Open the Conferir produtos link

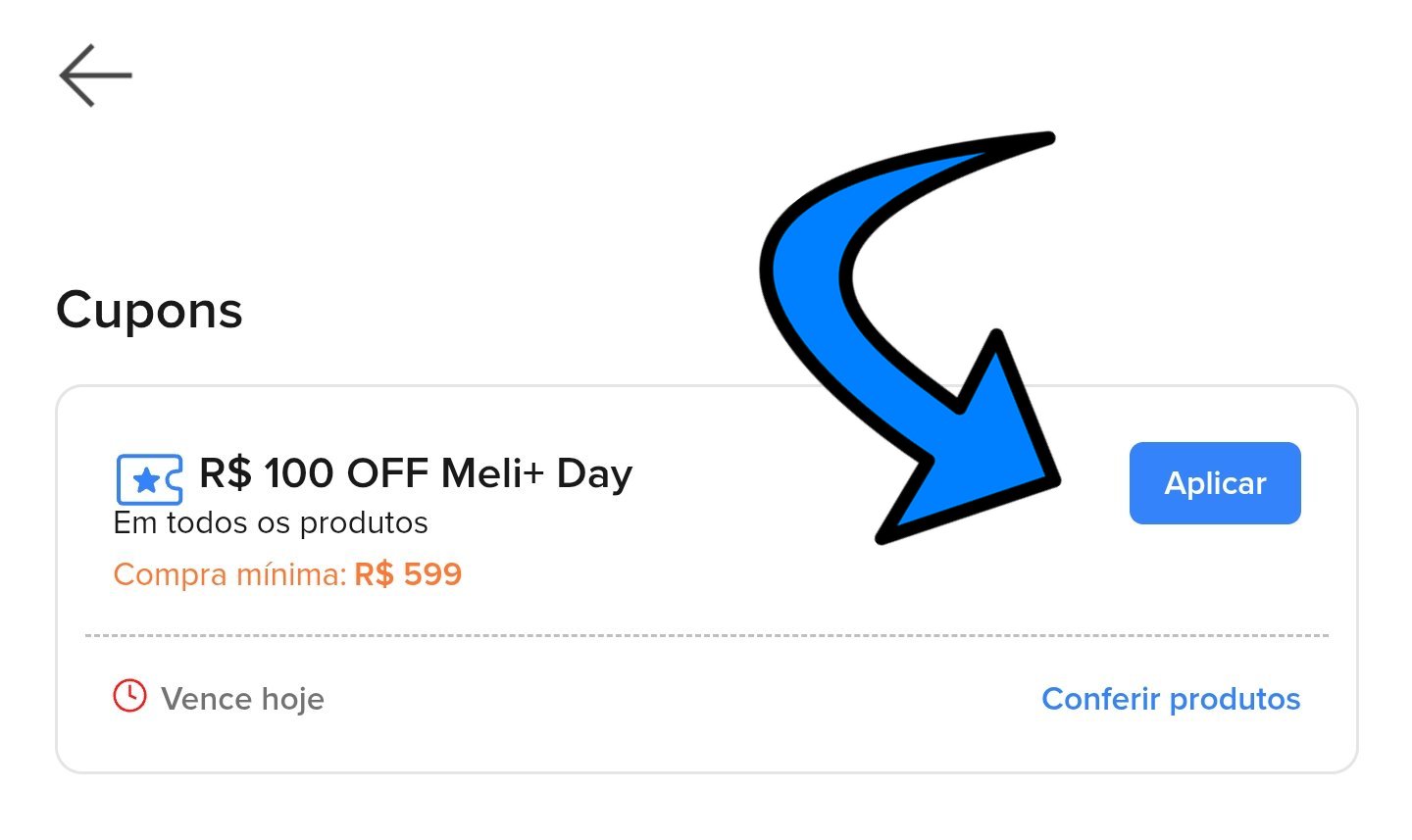pyautogui.click(x=1170, y=699)
